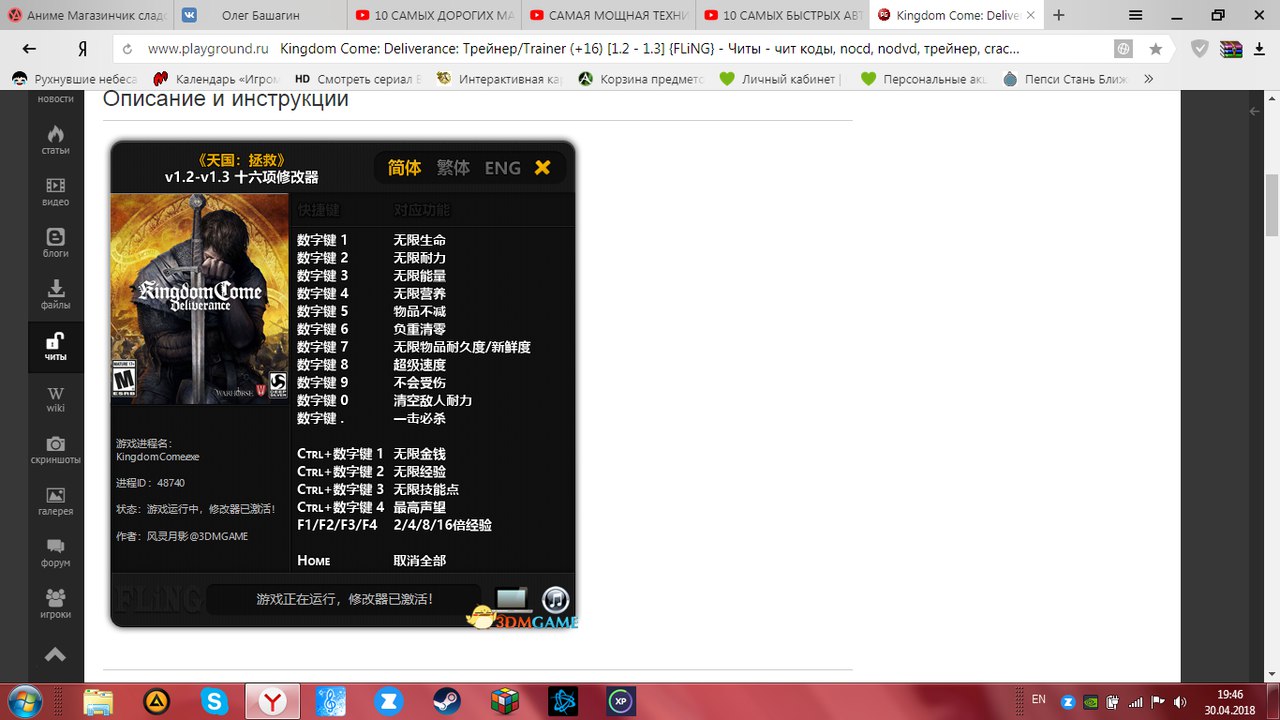Open the Windows Start menu
This screenshot has height=720, width=1280.
pyautogui.click(x=25, y=700)
